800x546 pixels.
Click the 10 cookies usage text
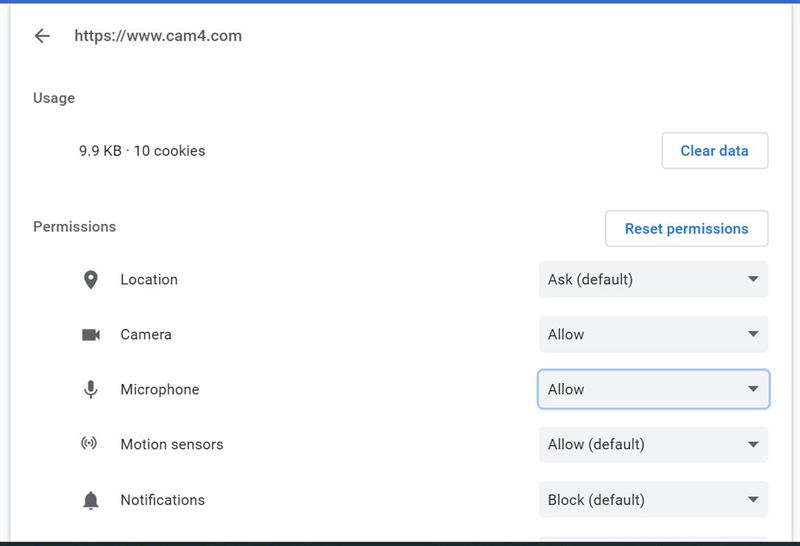(x=169, y=151)
